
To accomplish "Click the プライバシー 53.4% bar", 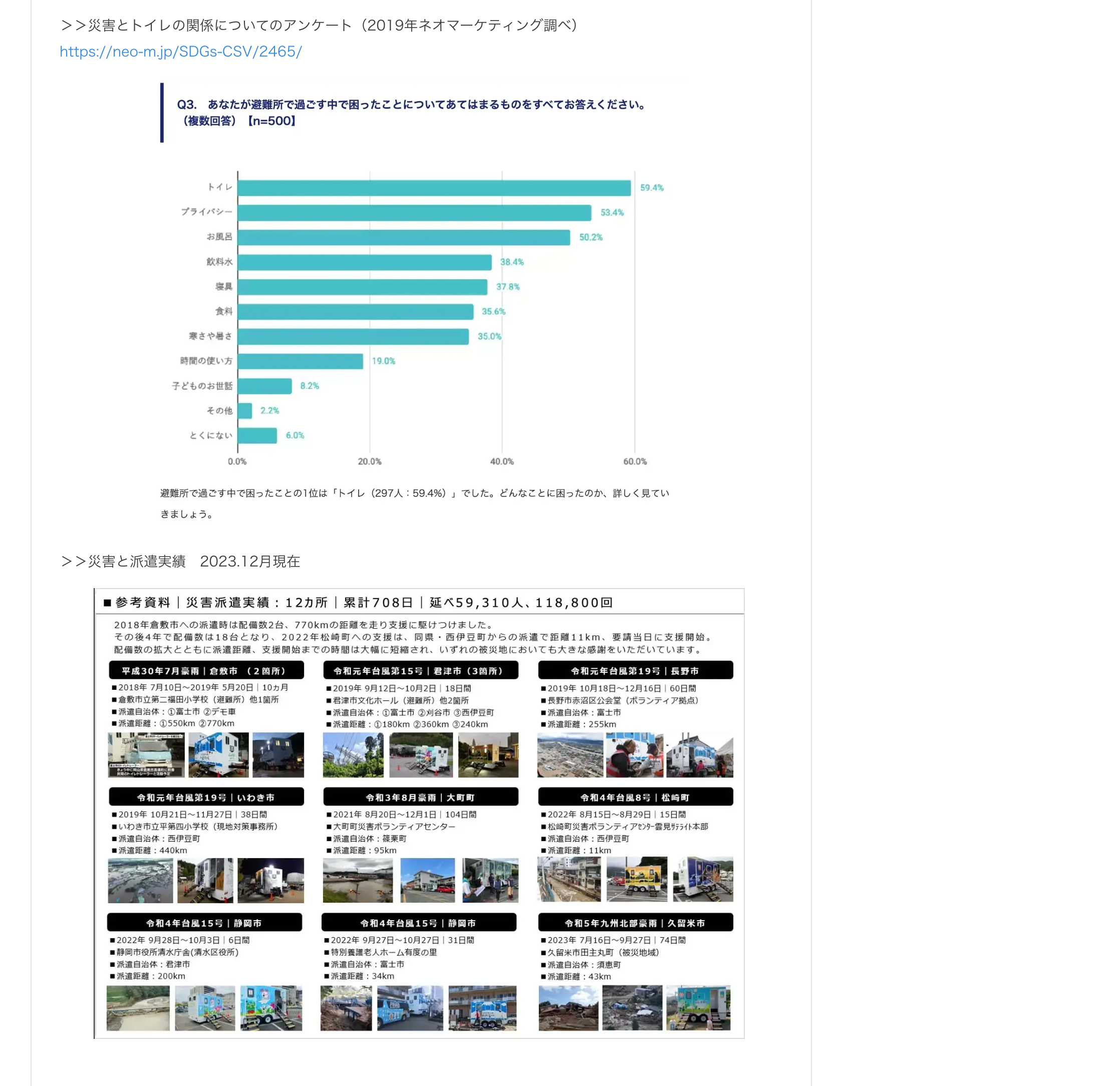I will click(414, 212).
